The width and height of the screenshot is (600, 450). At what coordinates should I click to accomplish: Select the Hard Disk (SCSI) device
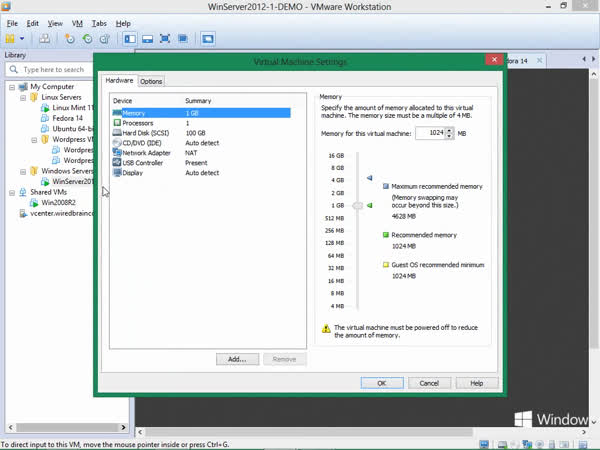[x=201, y=133]
